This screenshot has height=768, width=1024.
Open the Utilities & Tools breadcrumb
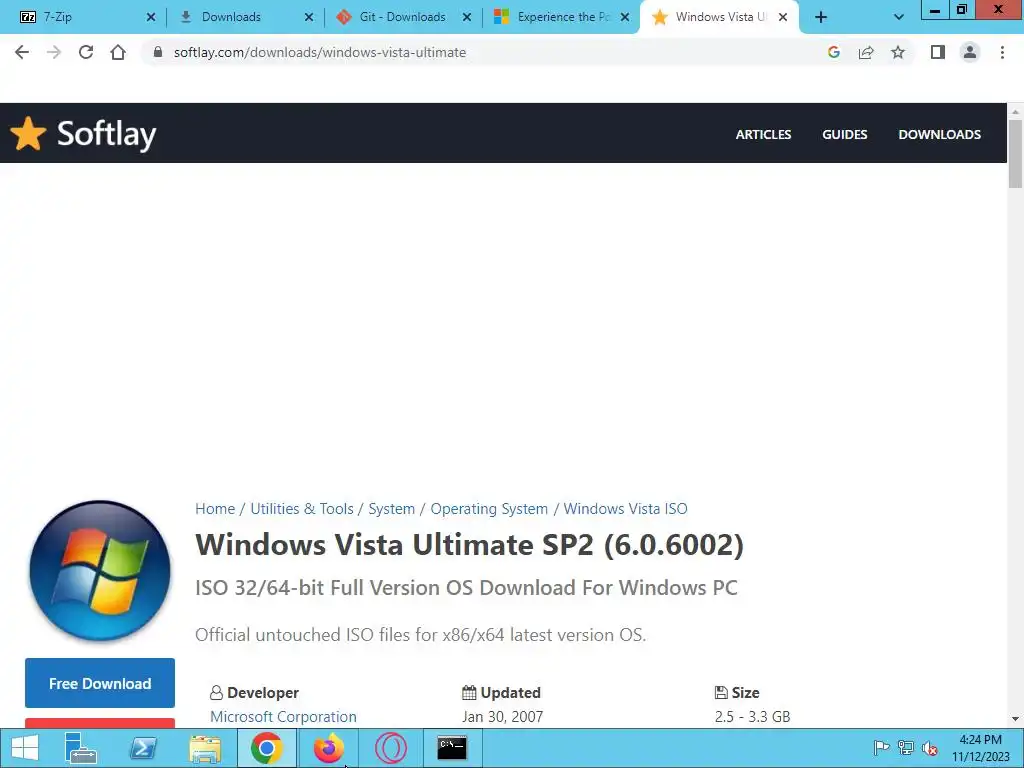(302, 509)
